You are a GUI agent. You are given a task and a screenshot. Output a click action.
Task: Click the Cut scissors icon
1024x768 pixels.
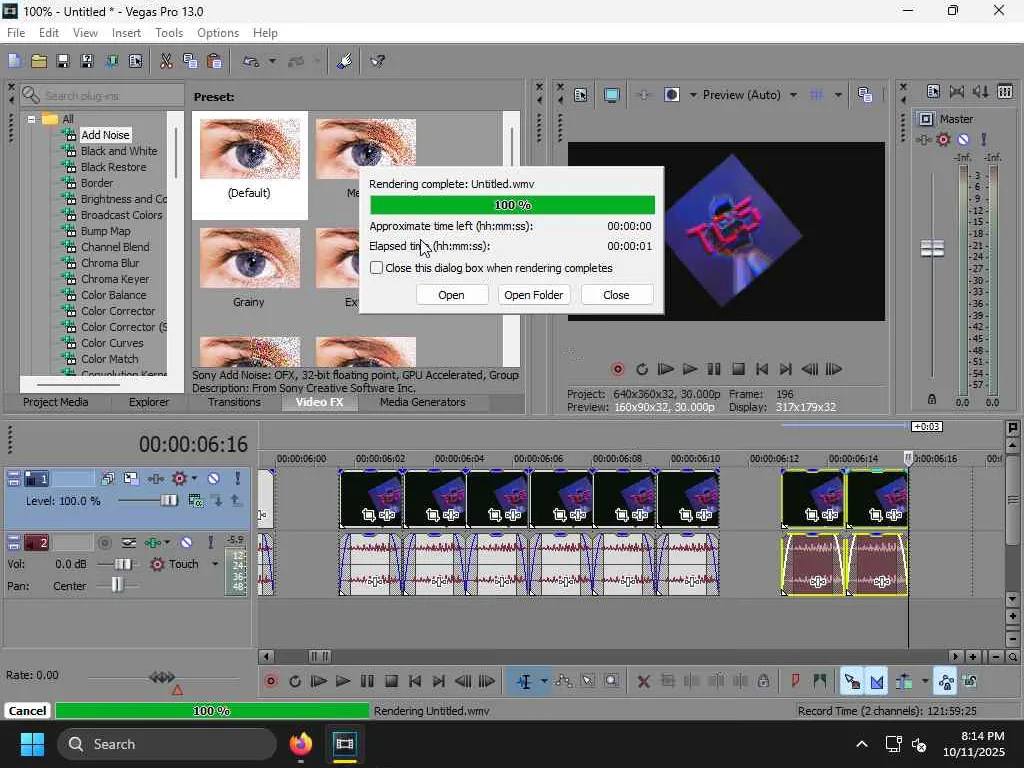(x=167, y=61)
